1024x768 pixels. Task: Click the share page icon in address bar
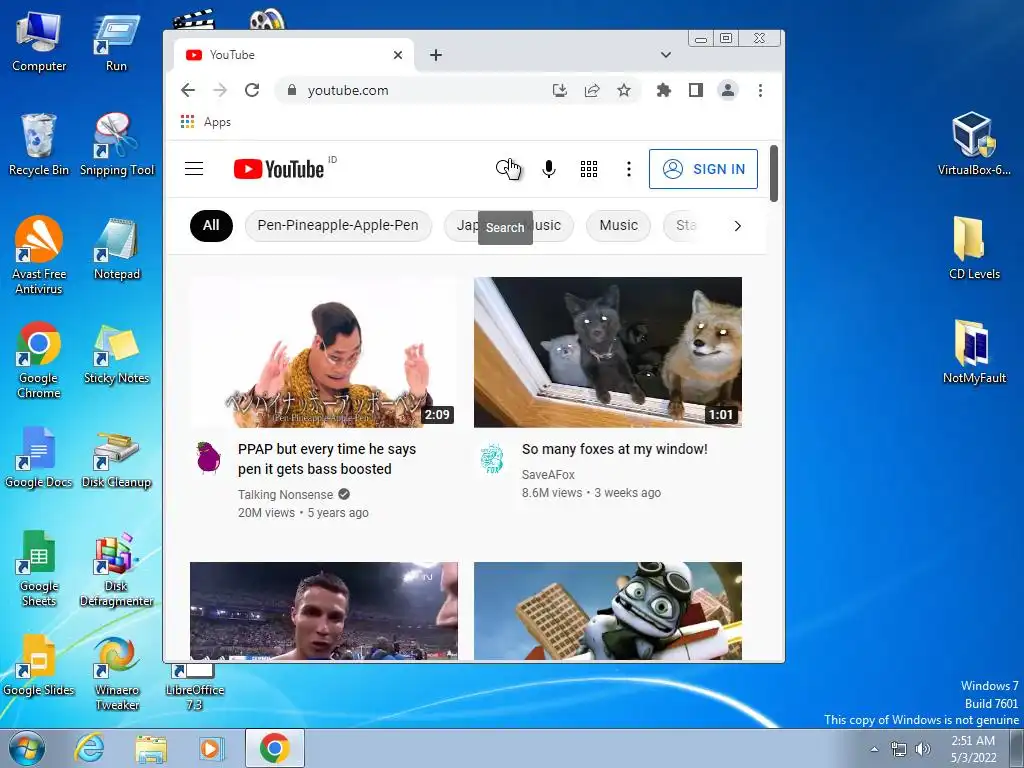coord(592,90)
